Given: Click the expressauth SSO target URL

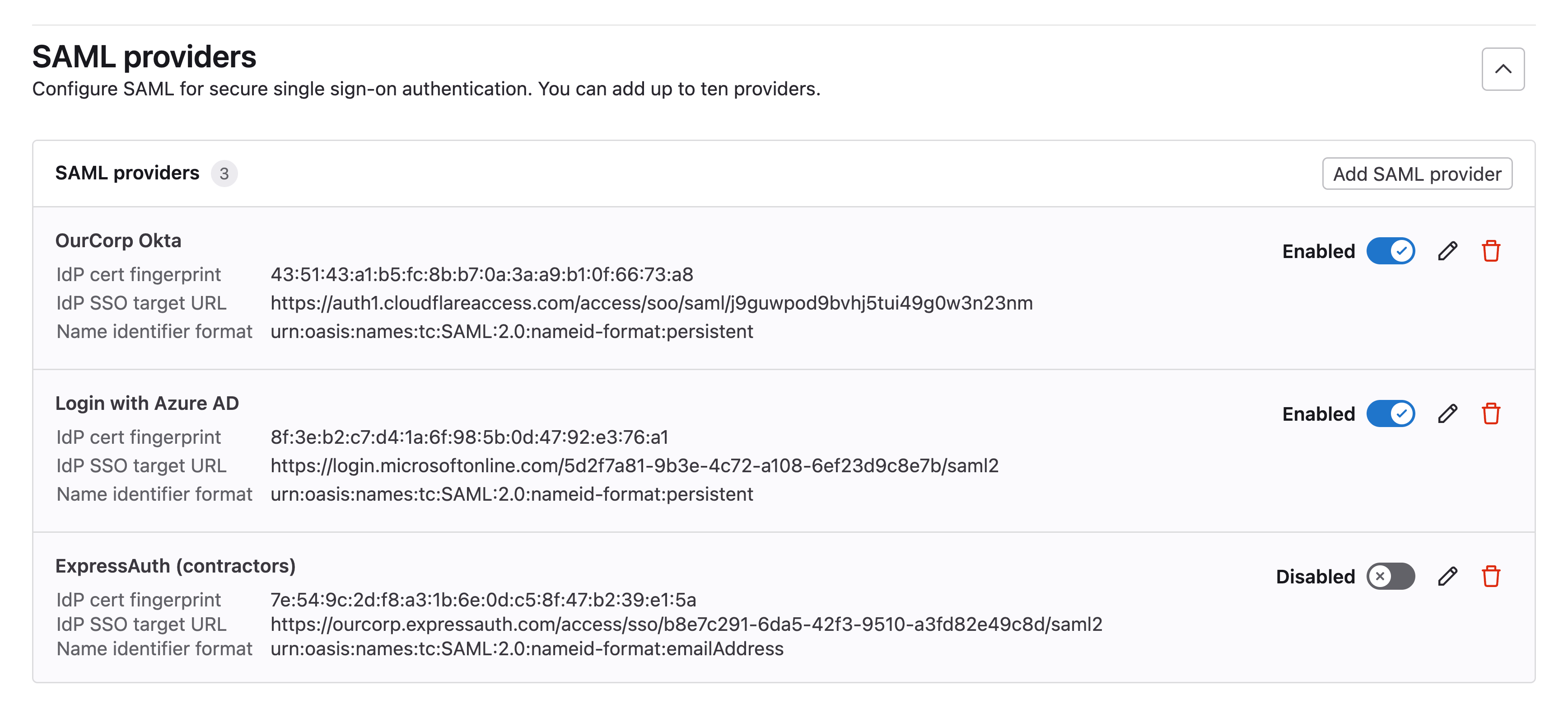Looking at the screenshot, I should point(686,625).
